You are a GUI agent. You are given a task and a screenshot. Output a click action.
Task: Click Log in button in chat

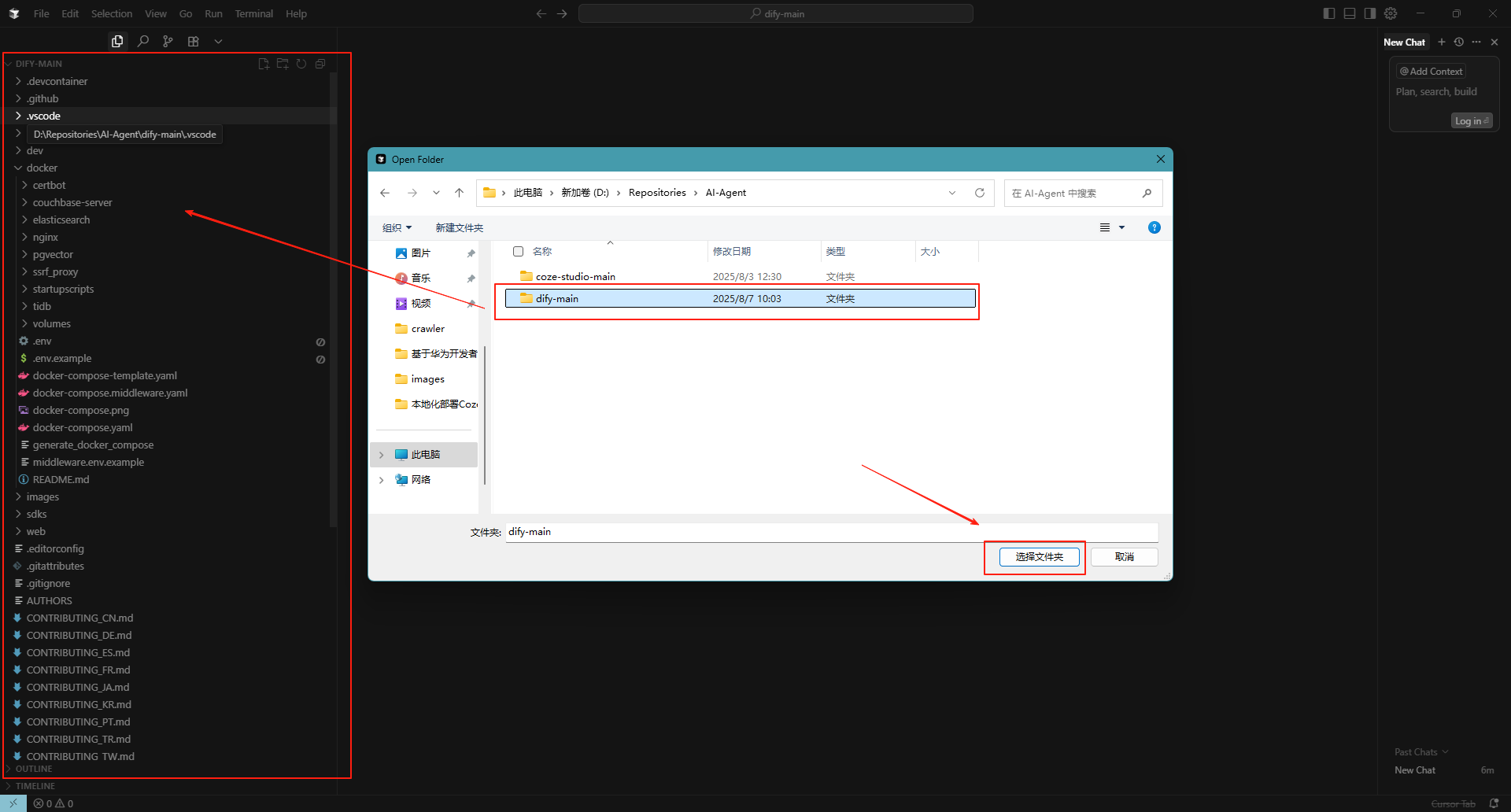pos(1472,120)
